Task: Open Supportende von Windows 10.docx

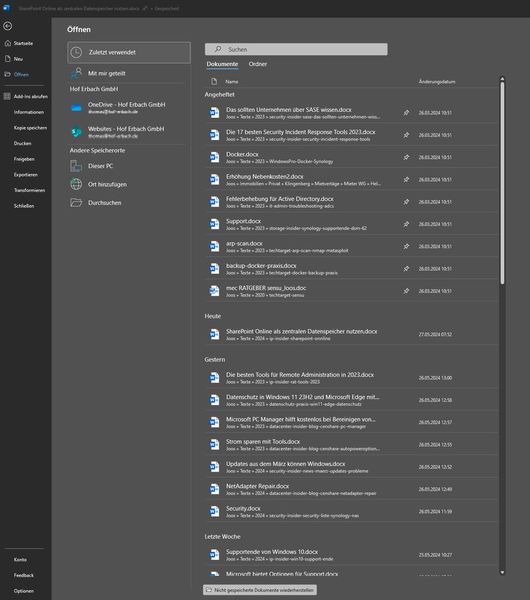Action: coord(351,555)
